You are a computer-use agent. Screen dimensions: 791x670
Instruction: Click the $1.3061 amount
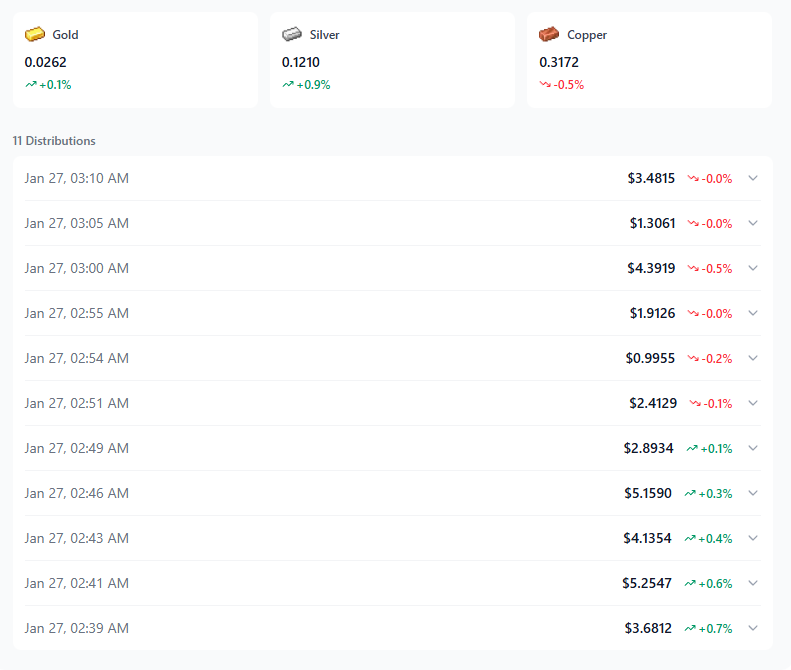[x=652, y=223]
